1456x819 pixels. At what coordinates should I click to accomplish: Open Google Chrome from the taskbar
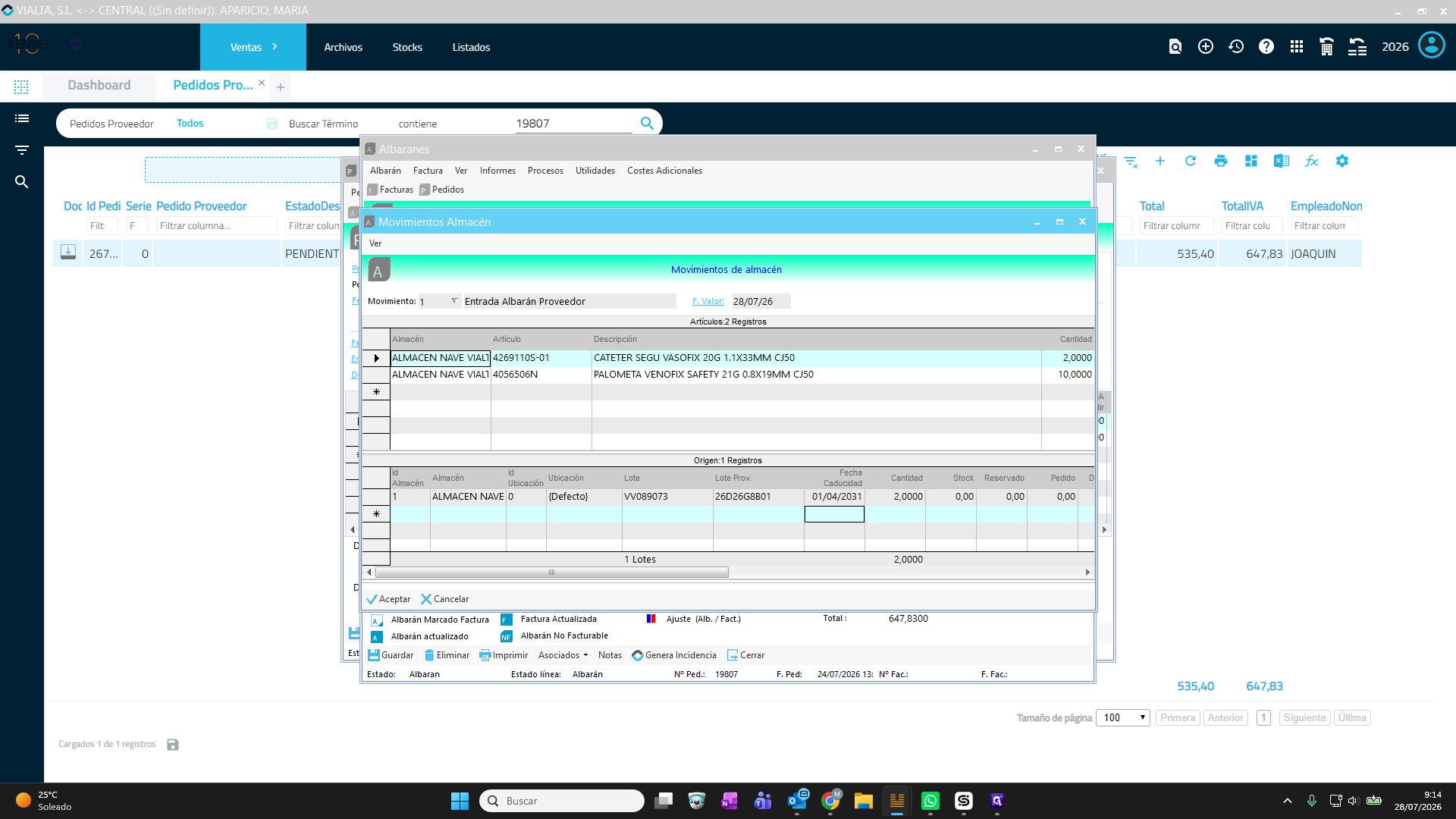pos(830,801)
